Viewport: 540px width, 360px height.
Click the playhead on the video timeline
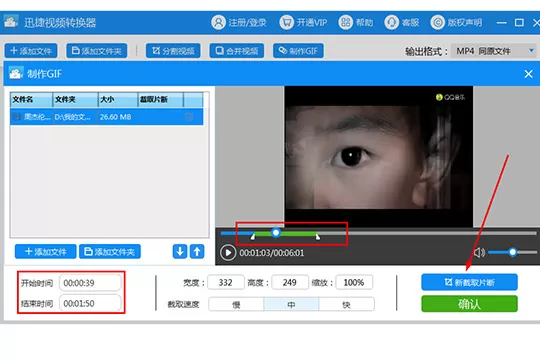click(x=276, y=233)
